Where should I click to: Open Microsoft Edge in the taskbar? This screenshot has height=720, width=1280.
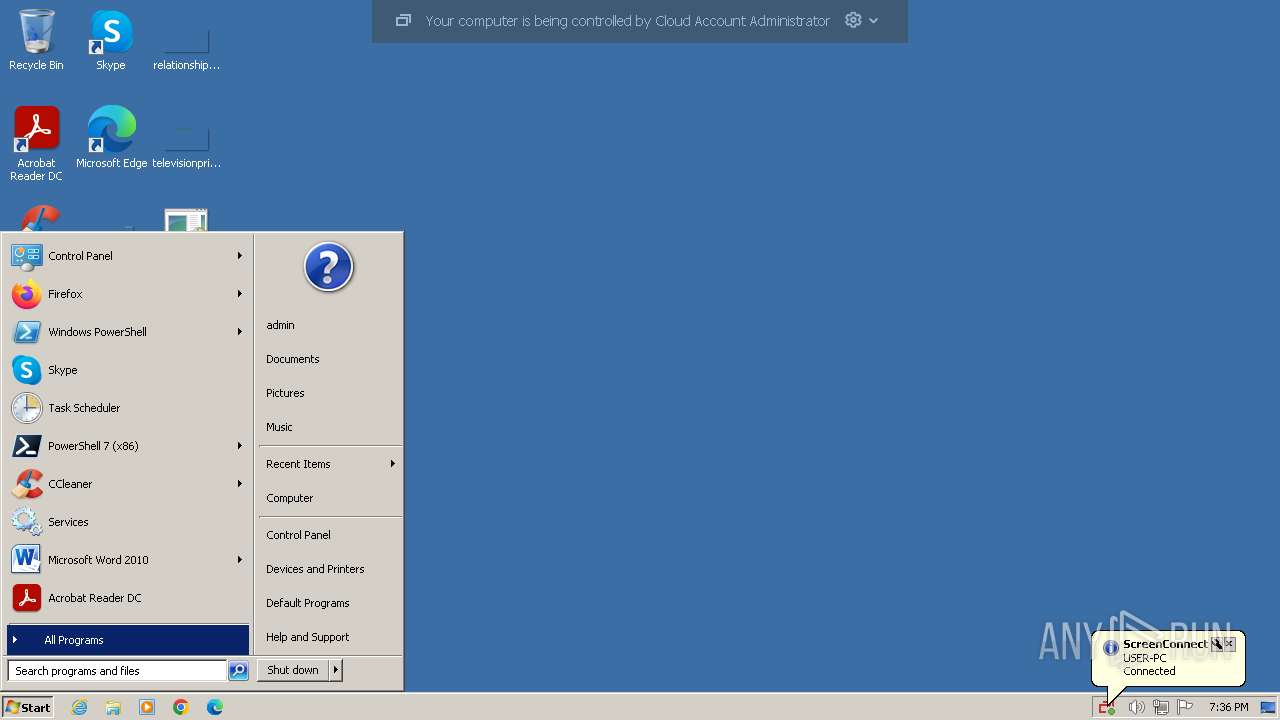click(x=215, y=707)
